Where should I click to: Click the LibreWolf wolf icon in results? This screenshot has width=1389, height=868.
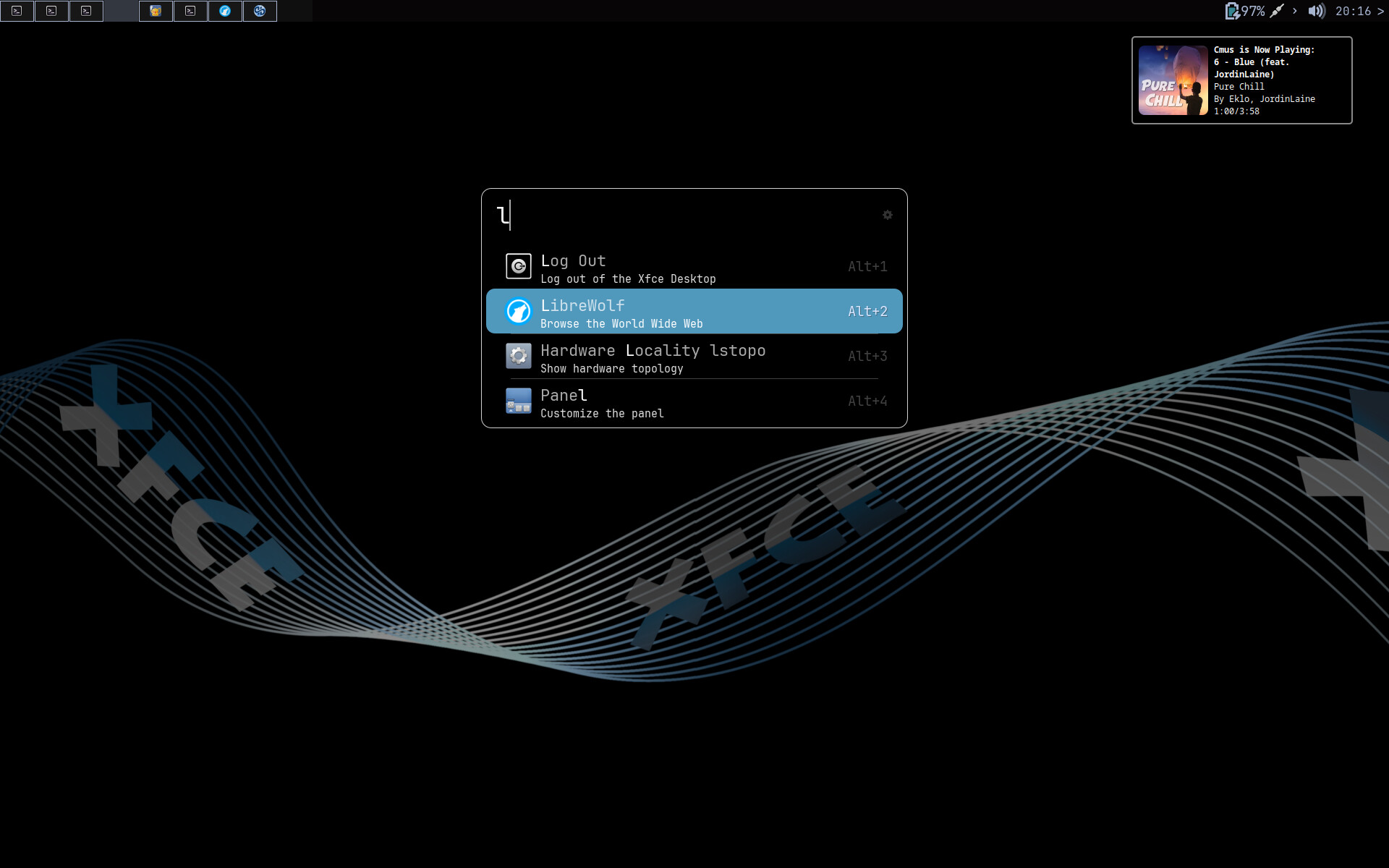coord(518,311)
